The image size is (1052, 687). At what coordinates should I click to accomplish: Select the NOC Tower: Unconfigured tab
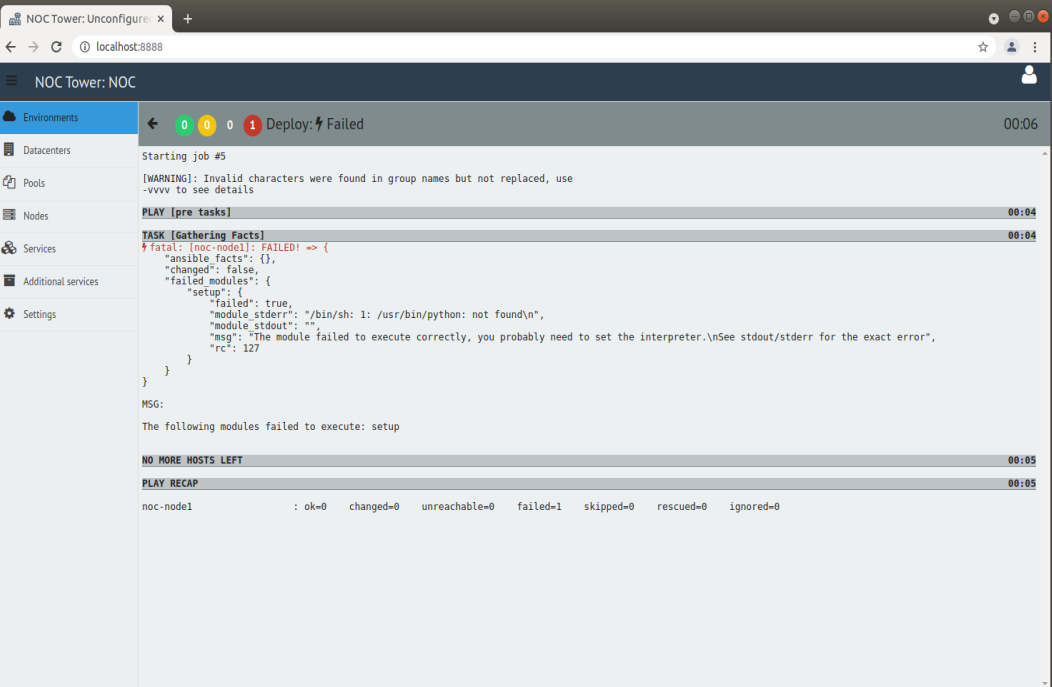coord(87,19)
